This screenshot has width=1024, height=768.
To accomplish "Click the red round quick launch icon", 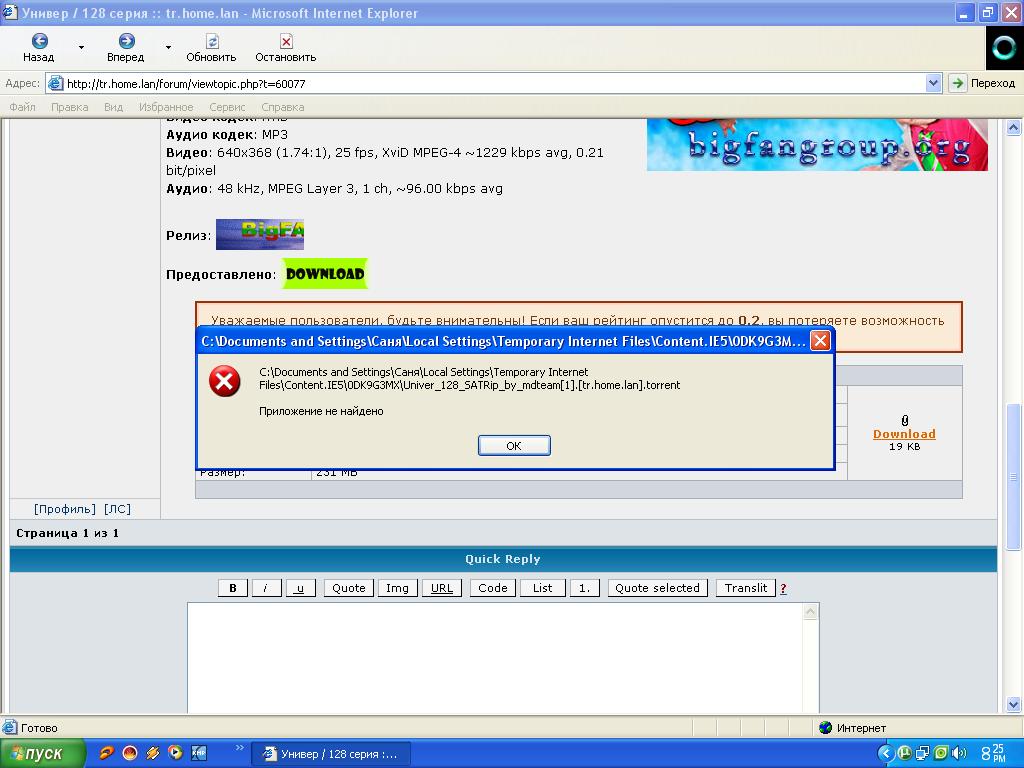I will click(130, 753).
